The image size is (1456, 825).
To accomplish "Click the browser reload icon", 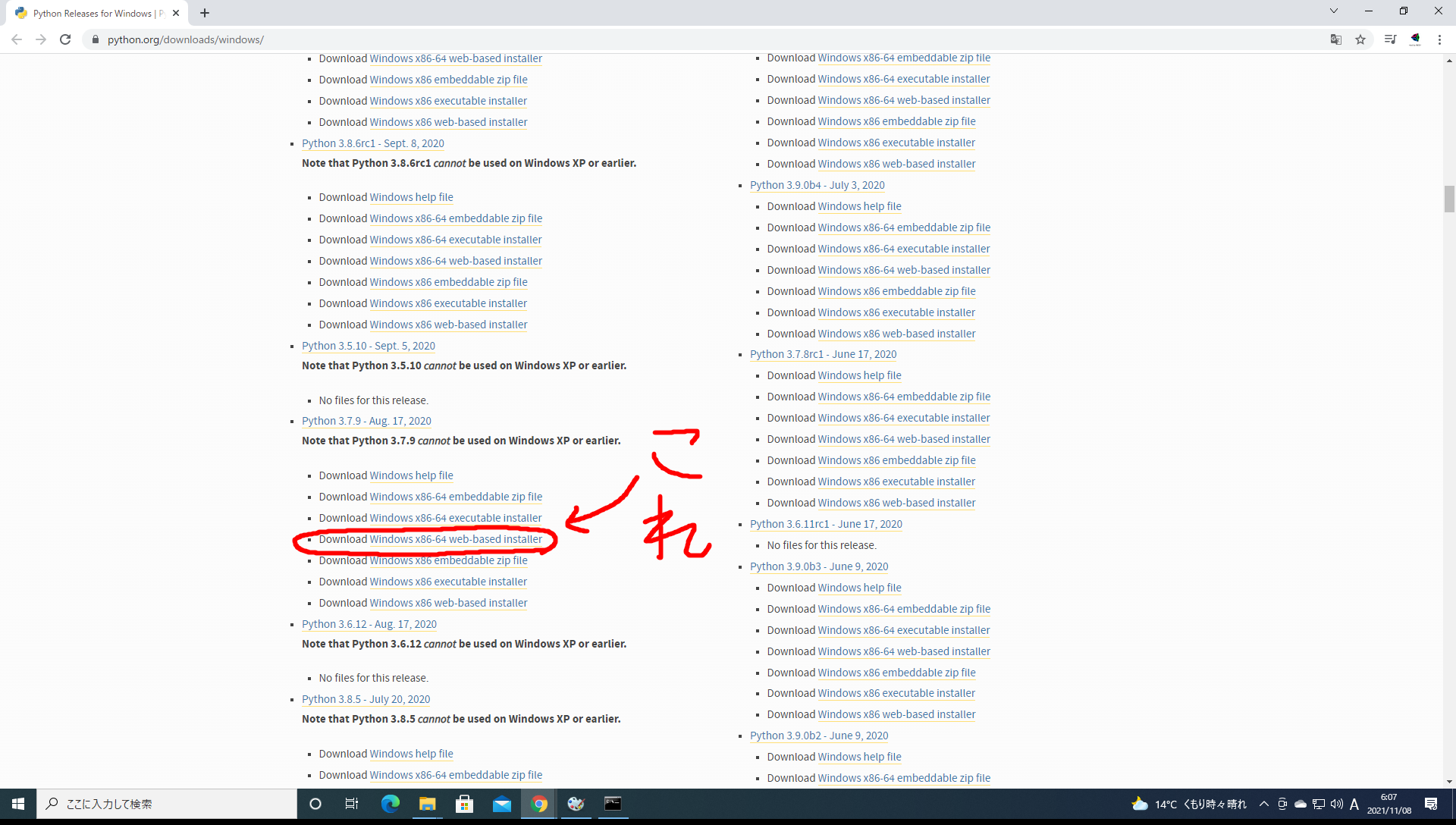I will (x=65, y=39).
